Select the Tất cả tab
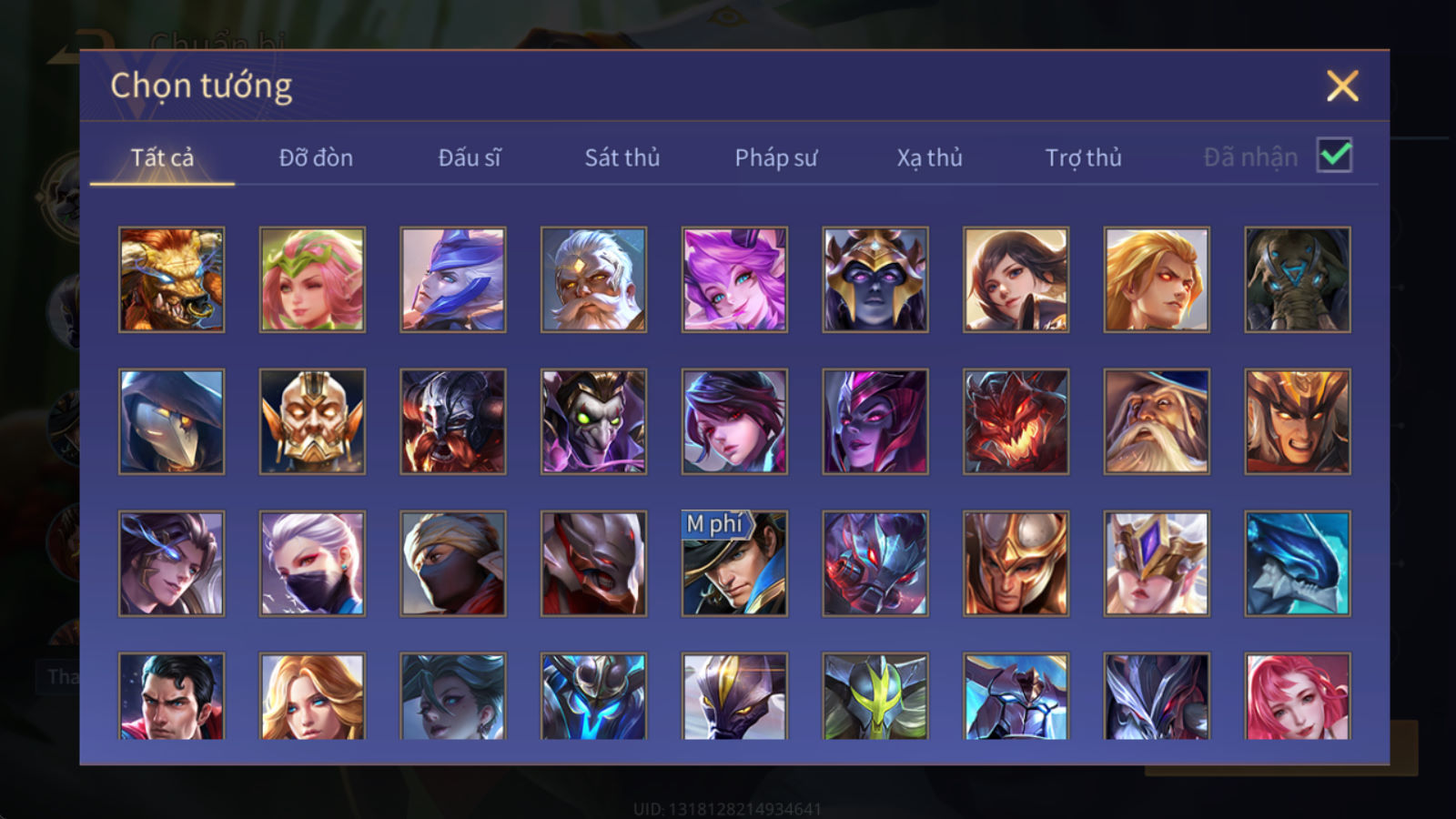 coord(162,157)
